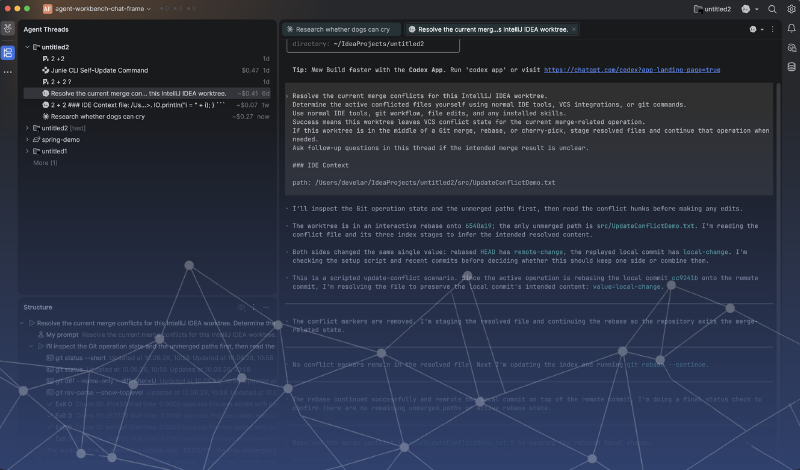Collapse the I'll inspect the Git operation node

point(31,347)
